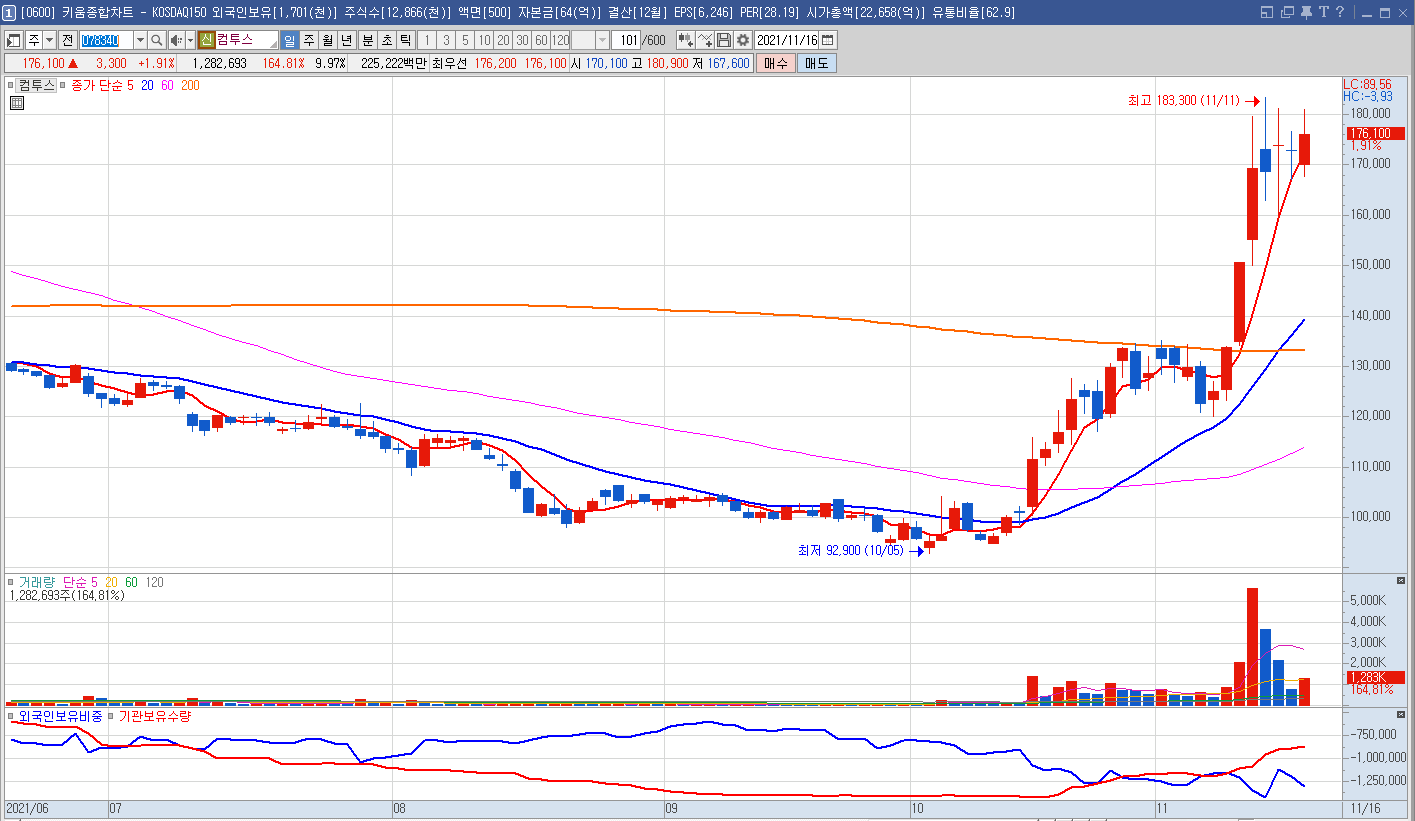The height and width of the screenshot is (821, 1415).
Task: Click the 225,222백만 trading value
Action: coord(393,63)
